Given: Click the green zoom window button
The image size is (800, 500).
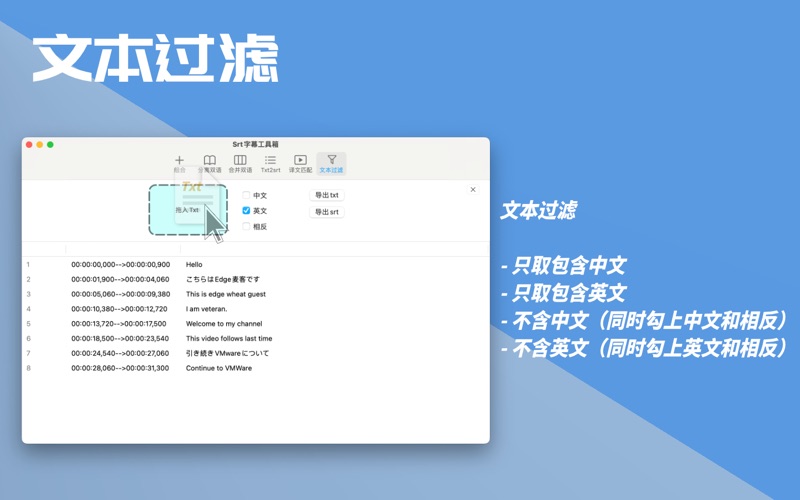Looking at the screenshot, I should tap(50, 144).
